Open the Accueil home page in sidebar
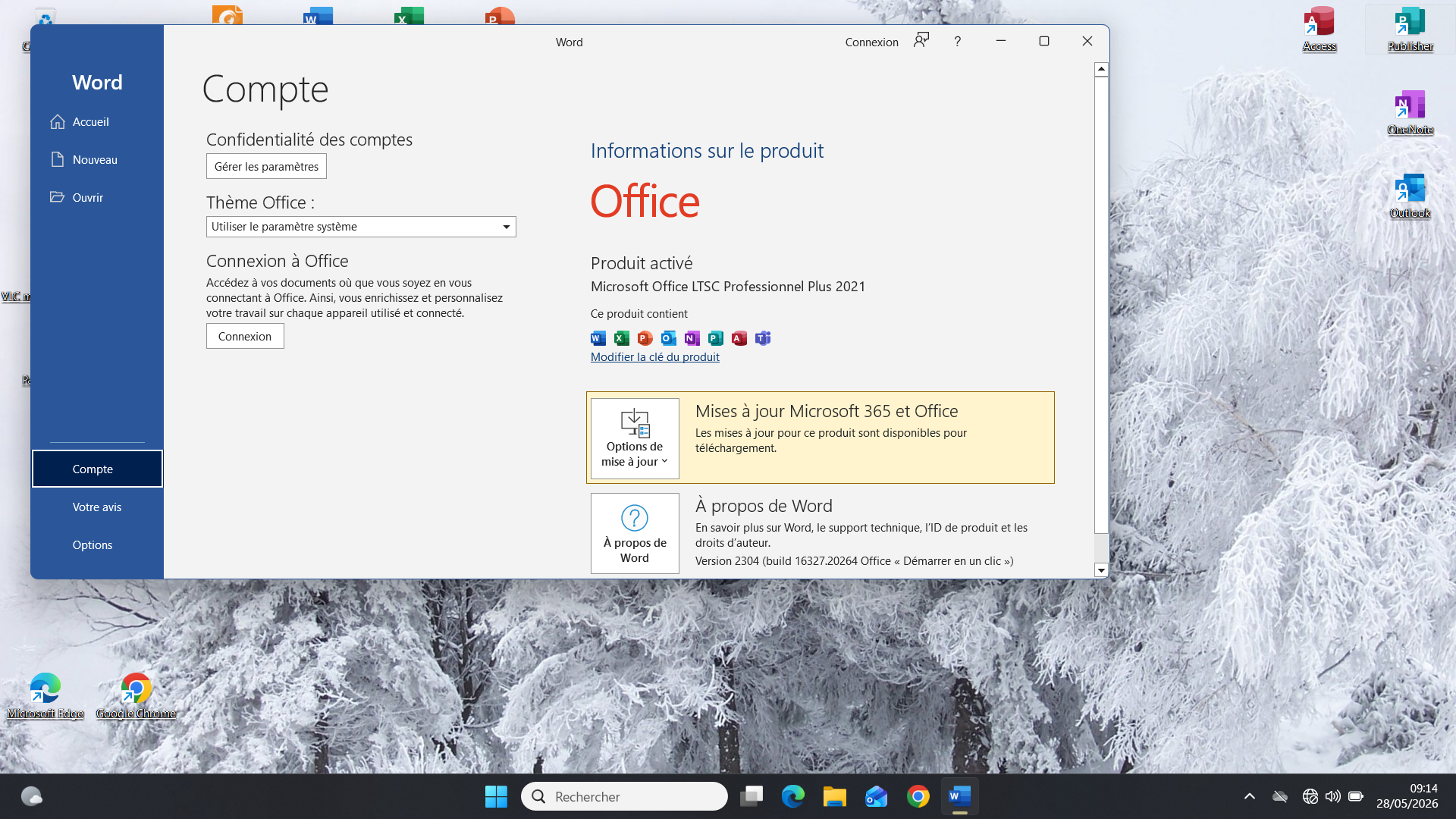This screenshot has width=1456, height=819. tap(97, 122)
